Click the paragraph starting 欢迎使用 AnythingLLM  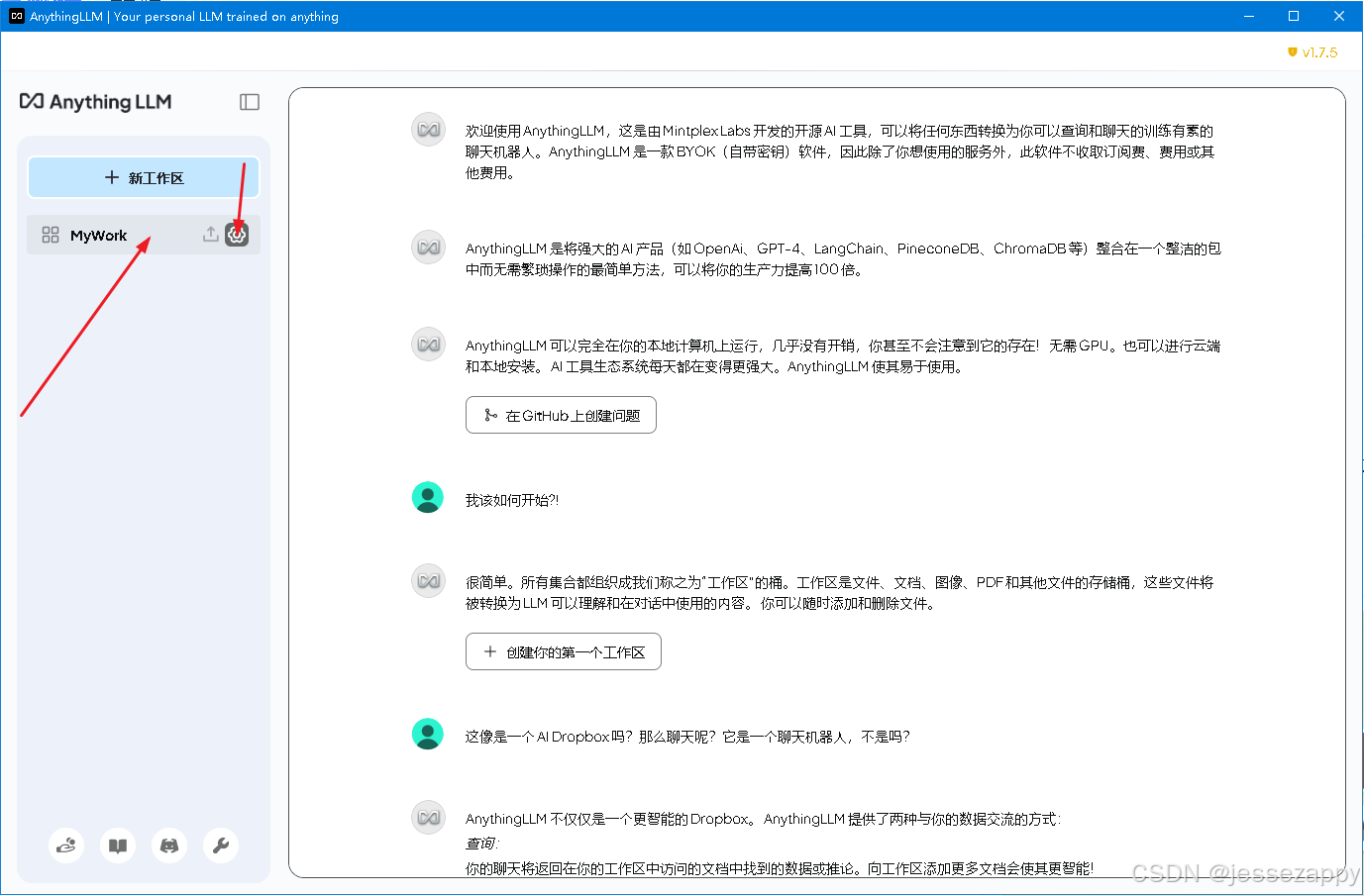[840, 151]
